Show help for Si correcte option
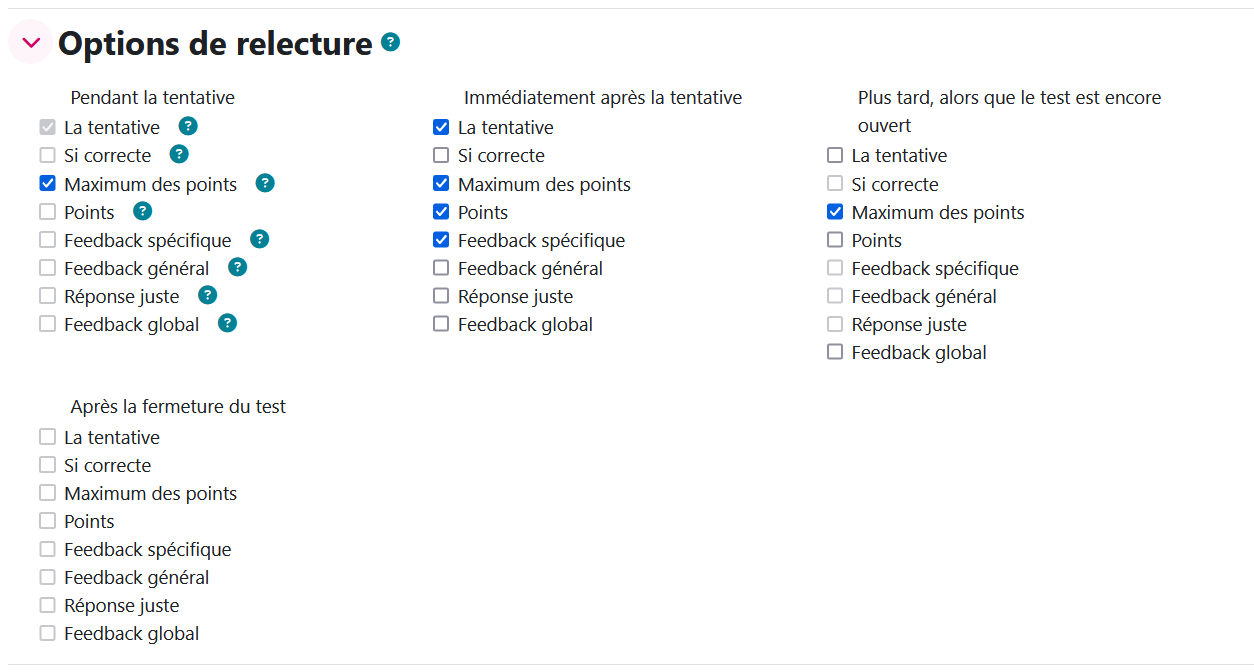 (179, 154)
